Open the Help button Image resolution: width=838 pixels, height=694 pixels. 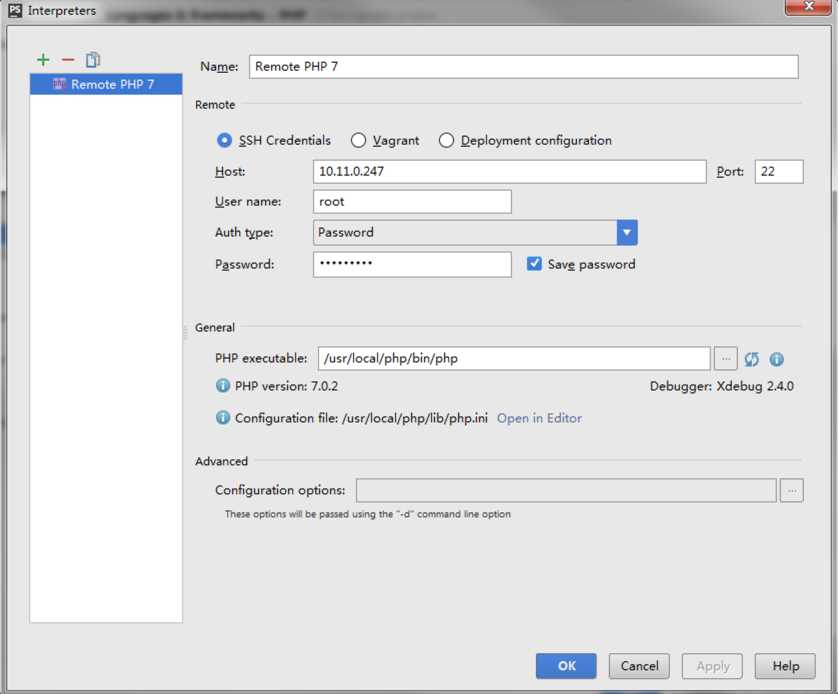pyautogui.click(x=785, y=666)
